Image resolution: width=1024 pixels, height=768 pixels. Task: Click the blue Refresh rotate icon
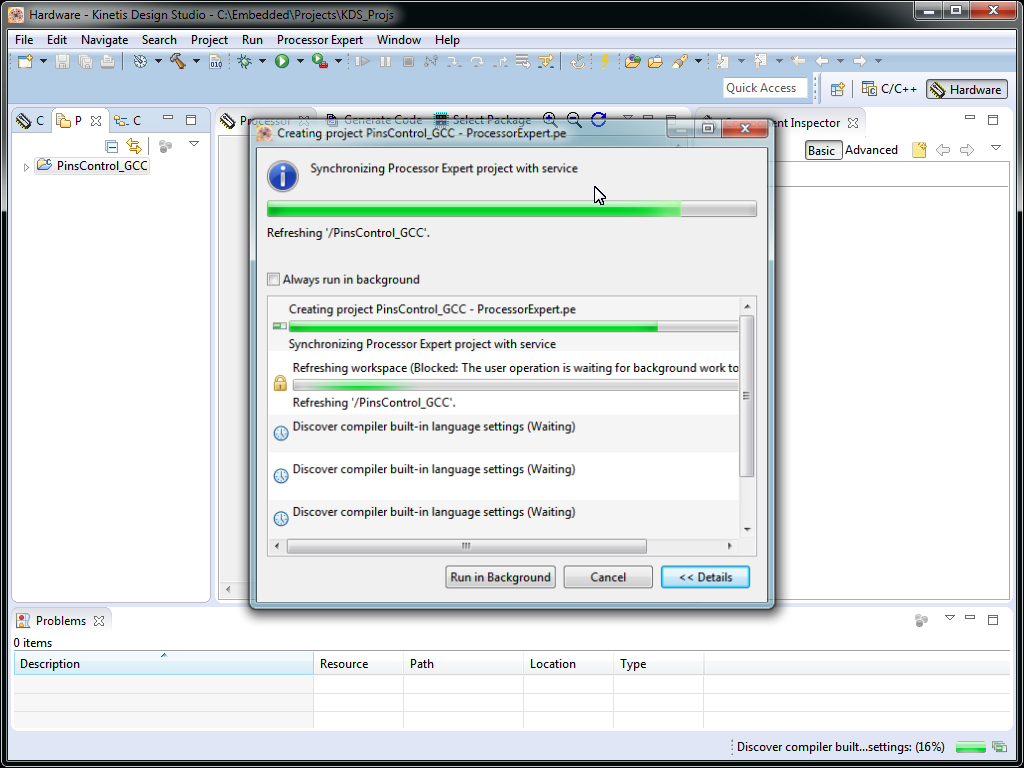click(x=598, y=120)
